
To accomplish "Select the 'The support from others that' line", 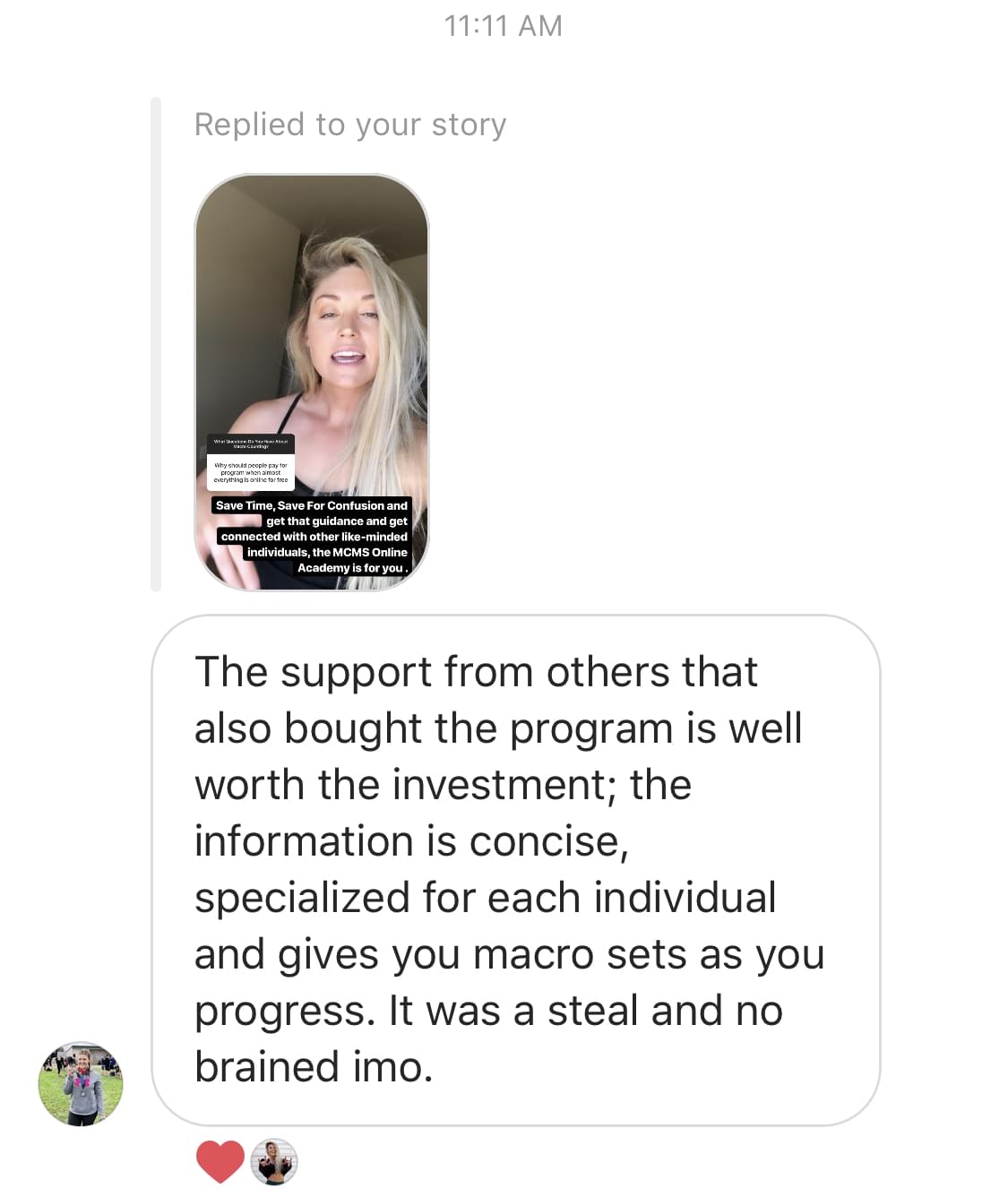I will click(x=476, y=672).
